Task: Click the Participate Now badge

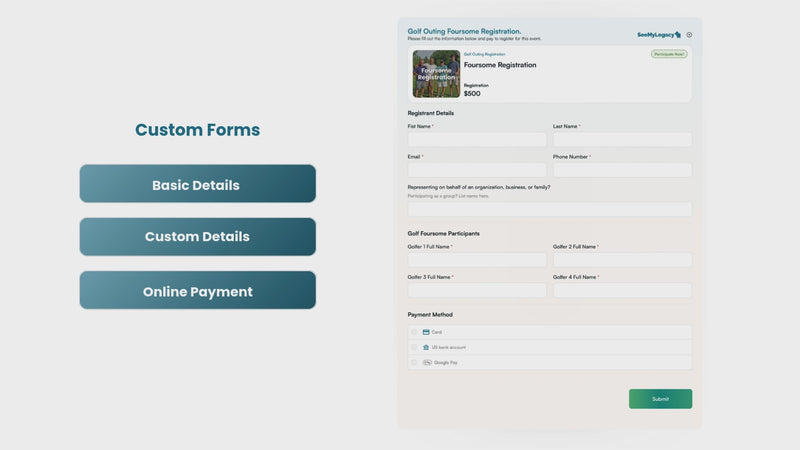Action: click(x=669, y=54)
